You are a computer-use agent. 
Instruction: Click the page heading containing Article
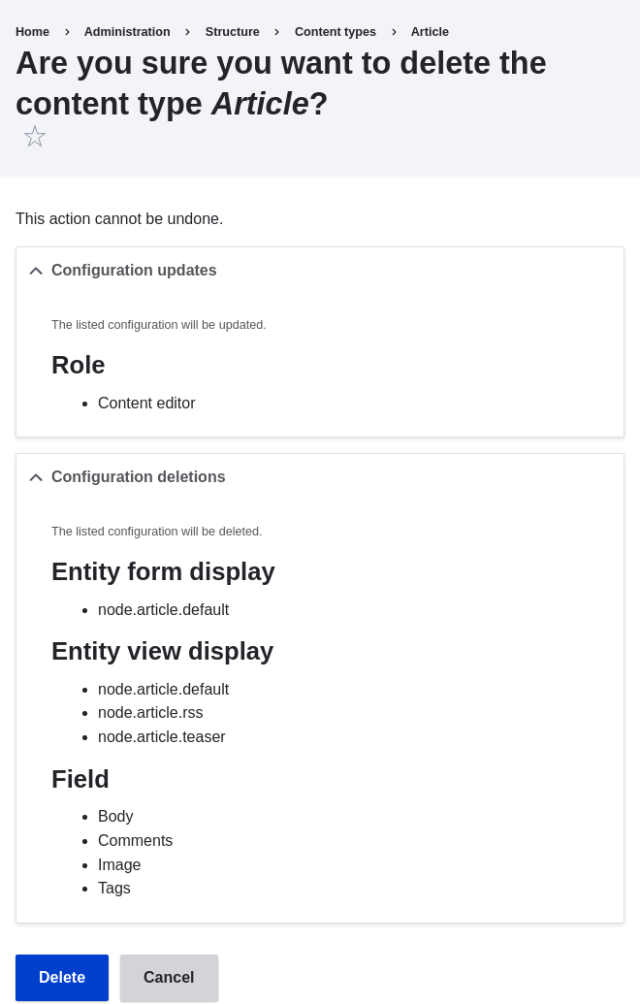point(280,83)
